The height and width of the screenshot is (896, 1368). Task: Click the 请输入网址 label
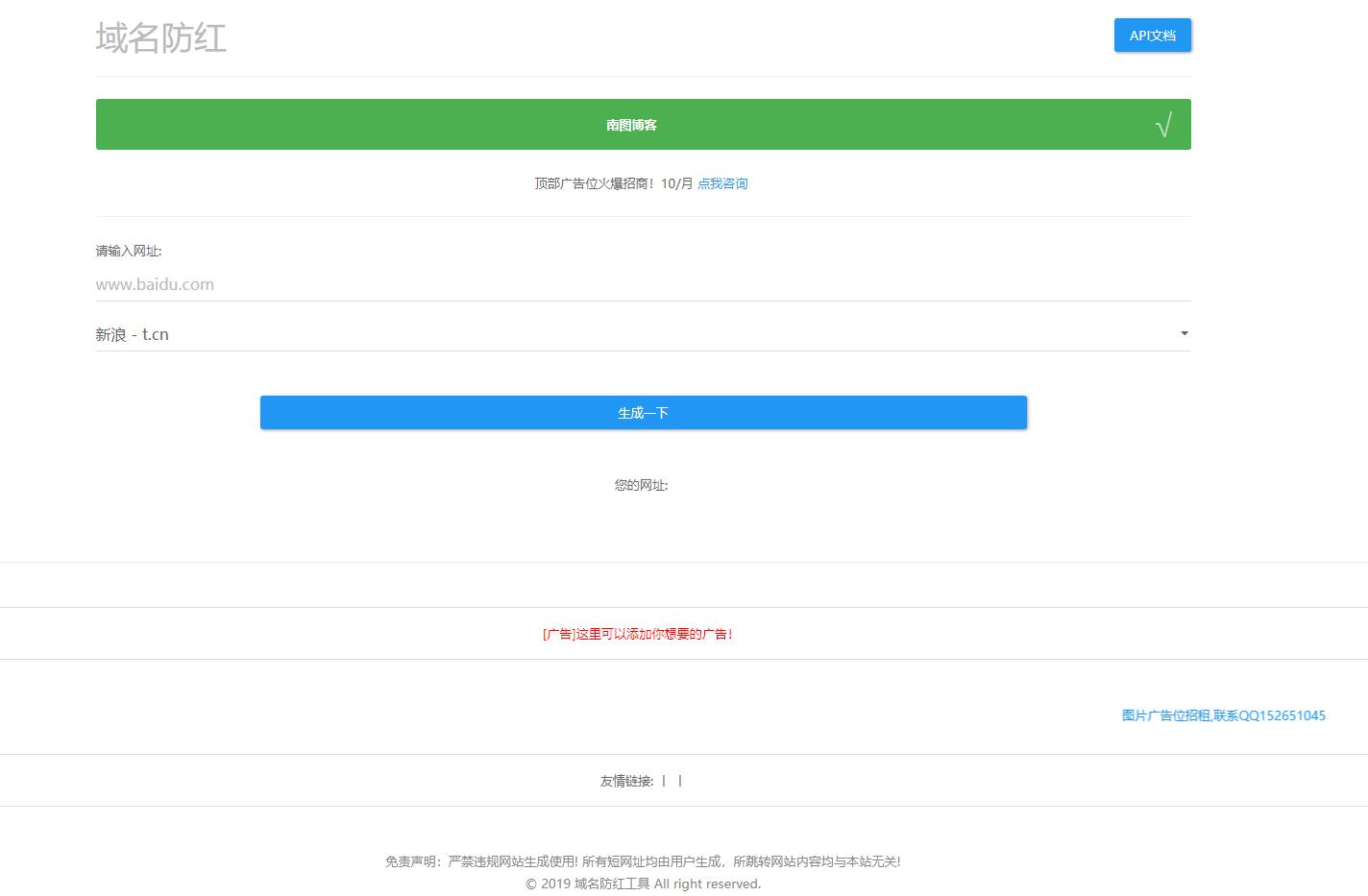pos(129,252)
